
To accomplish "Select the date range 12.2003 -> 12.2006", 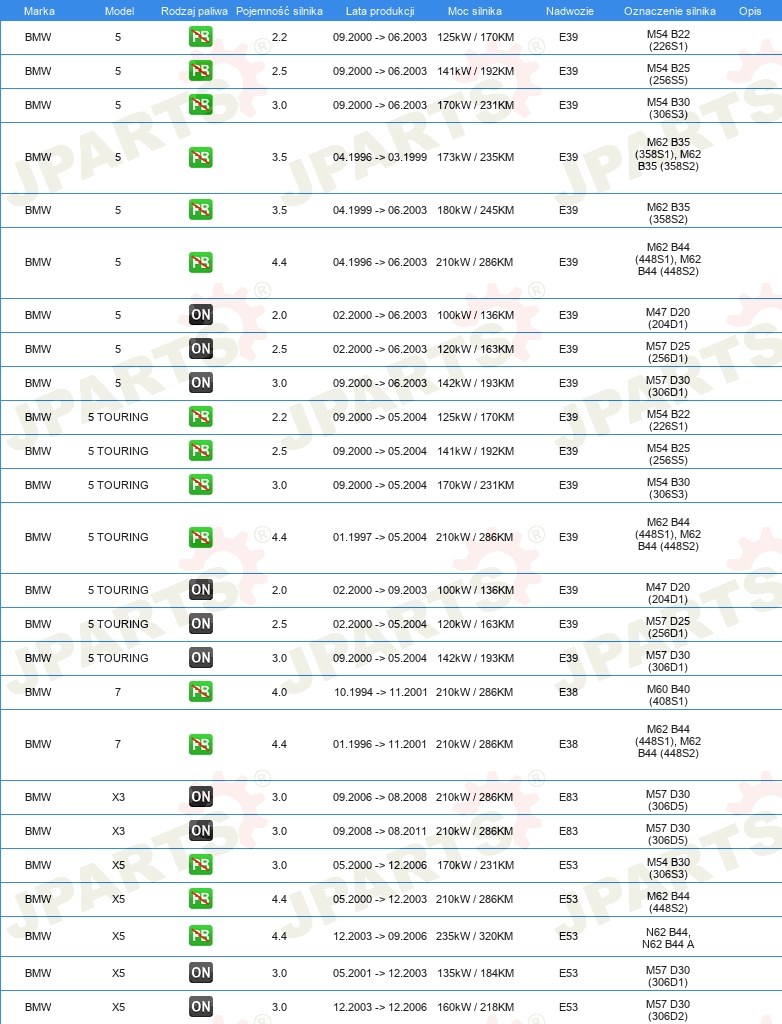I will 380,1007.
